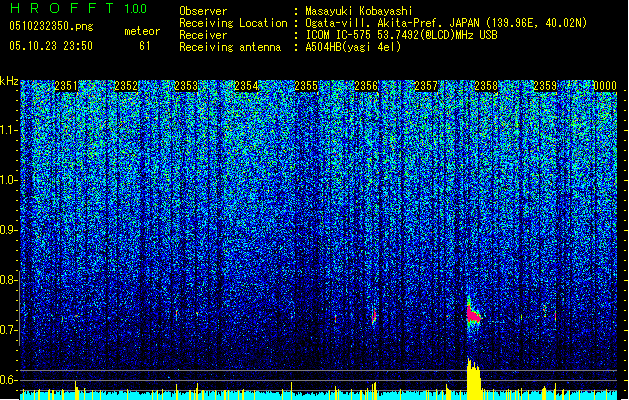The image size is (629, 400).
Task: Click the meteor label
Action: pos(142,31)
